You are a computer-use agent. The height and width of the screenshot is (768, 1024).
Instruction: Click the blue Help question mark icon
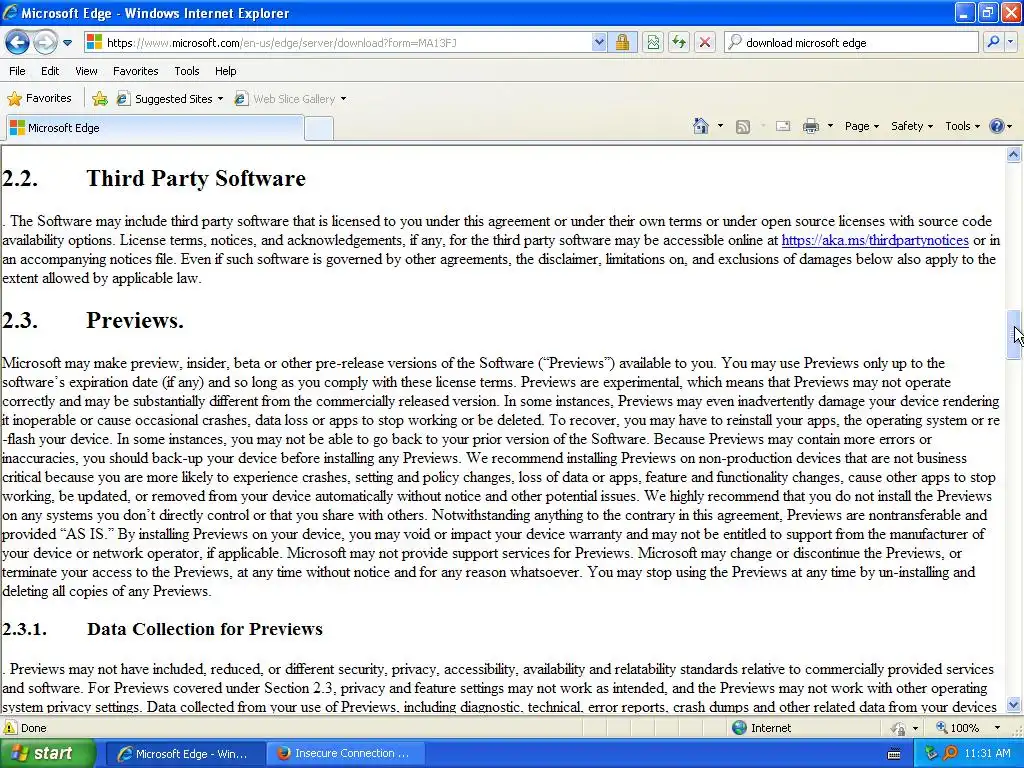(x=997, y=126)
